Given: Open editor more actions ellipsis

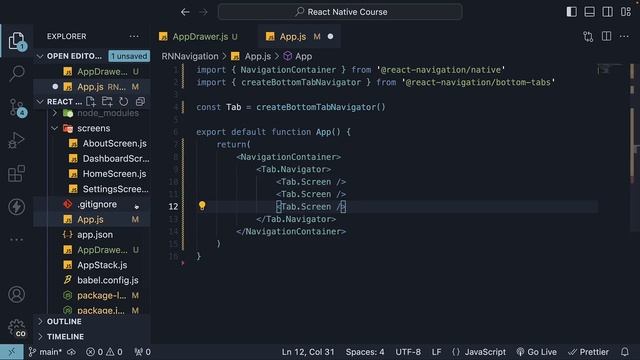Looking at the screenshot, I should coord(624,36).
